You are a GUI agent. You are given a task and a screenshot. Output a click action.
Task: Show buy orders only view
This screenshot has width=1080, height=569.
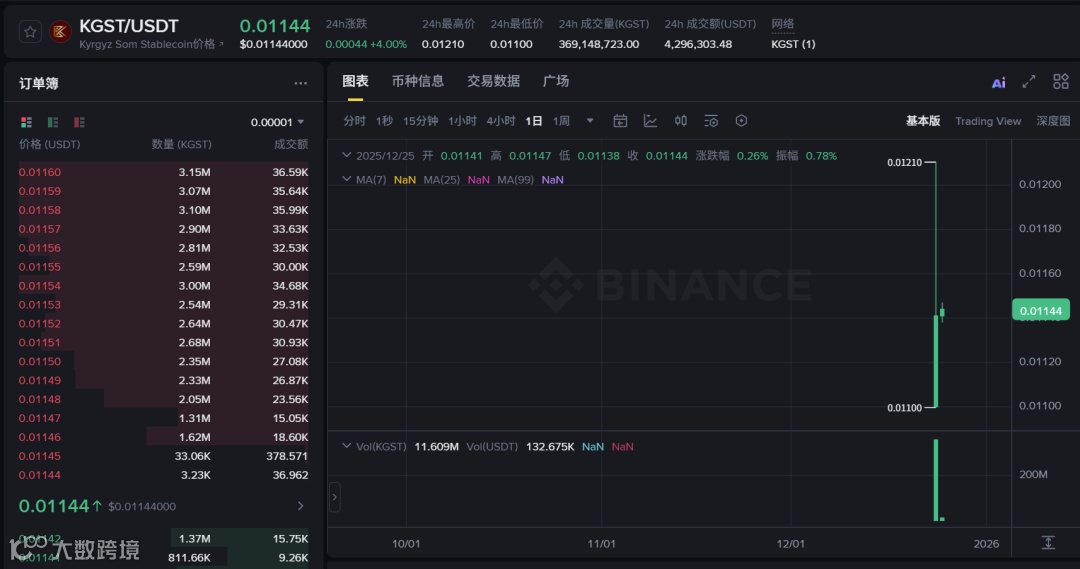[x=52, y=122]
